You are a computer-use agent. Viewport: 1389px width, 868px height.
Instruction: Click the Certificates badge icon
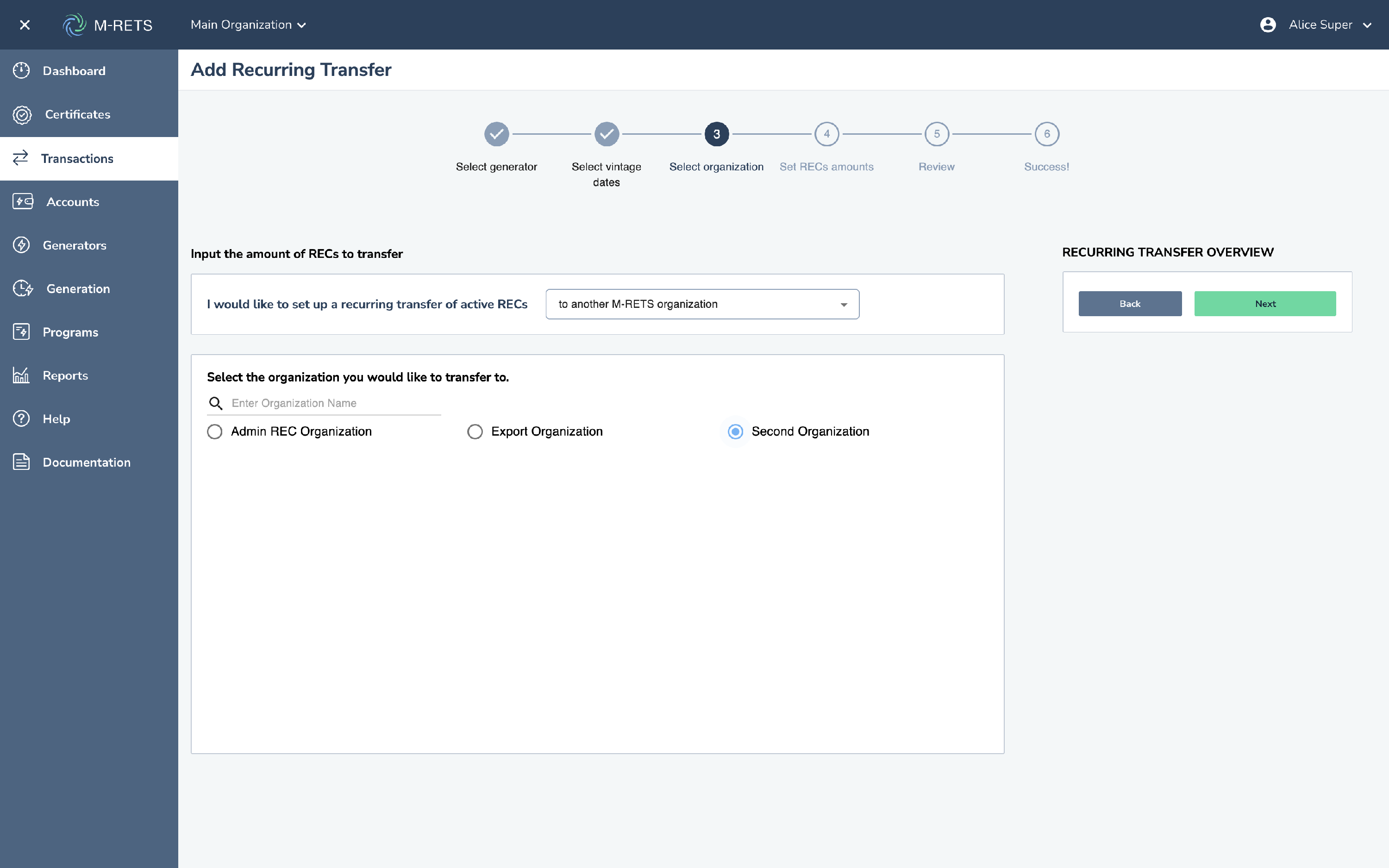[22, 114]
